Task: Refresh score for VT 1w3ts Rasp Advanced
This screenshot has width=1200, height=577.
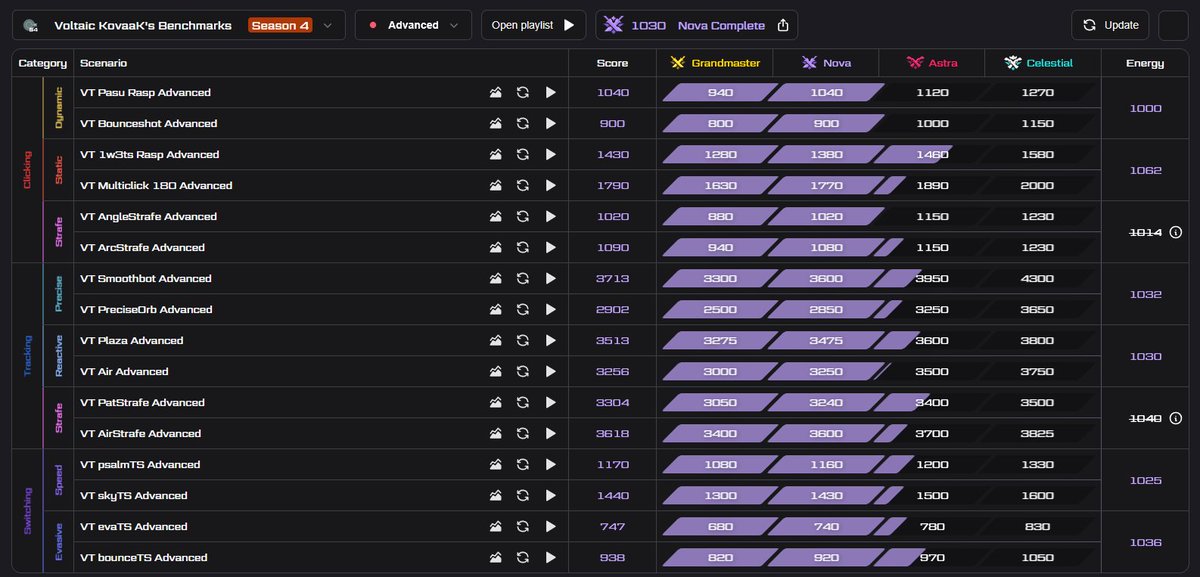Action: (x=522, y=155)
